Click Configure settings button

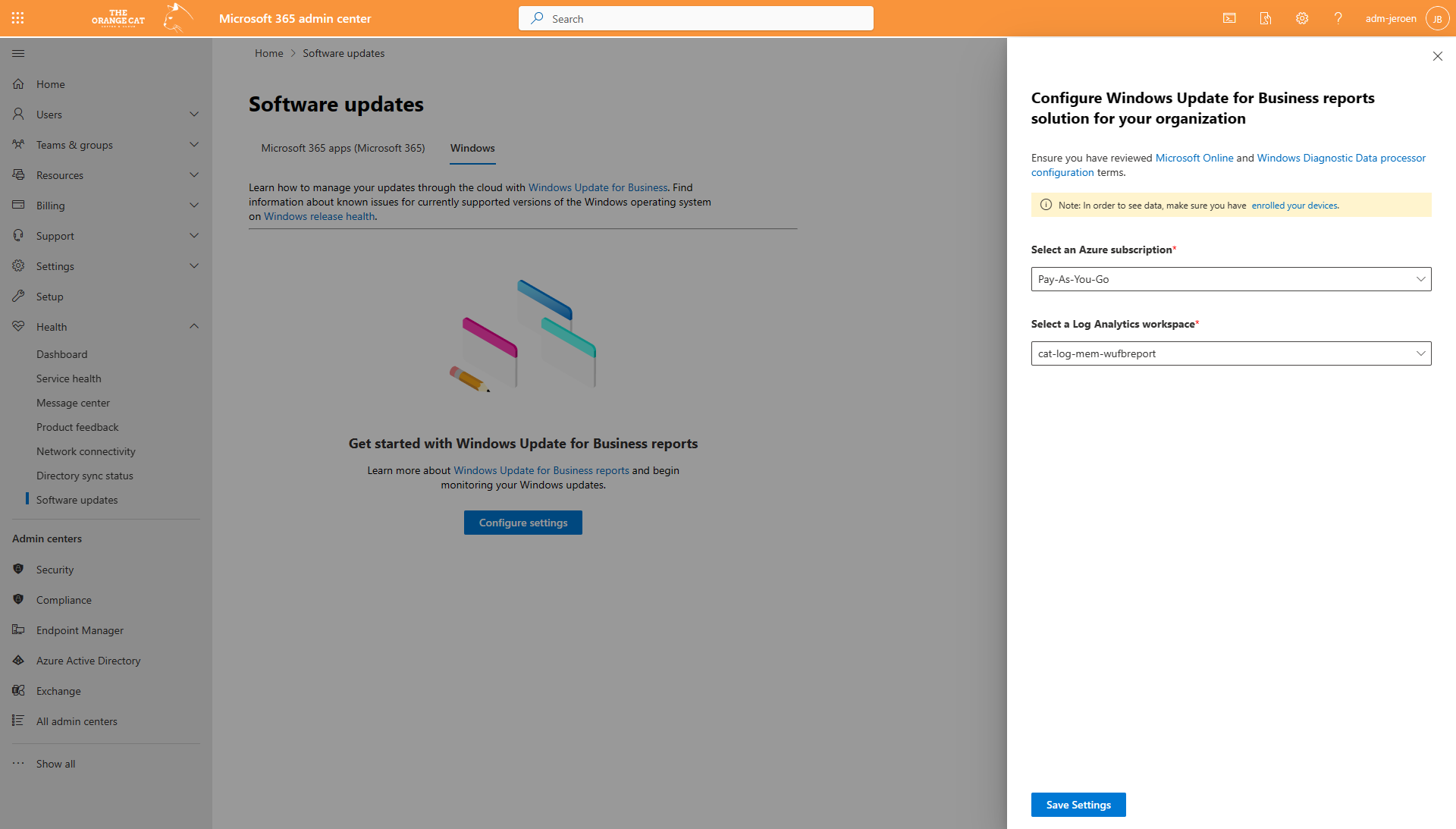pyautogui.click(x=523, y=523)
